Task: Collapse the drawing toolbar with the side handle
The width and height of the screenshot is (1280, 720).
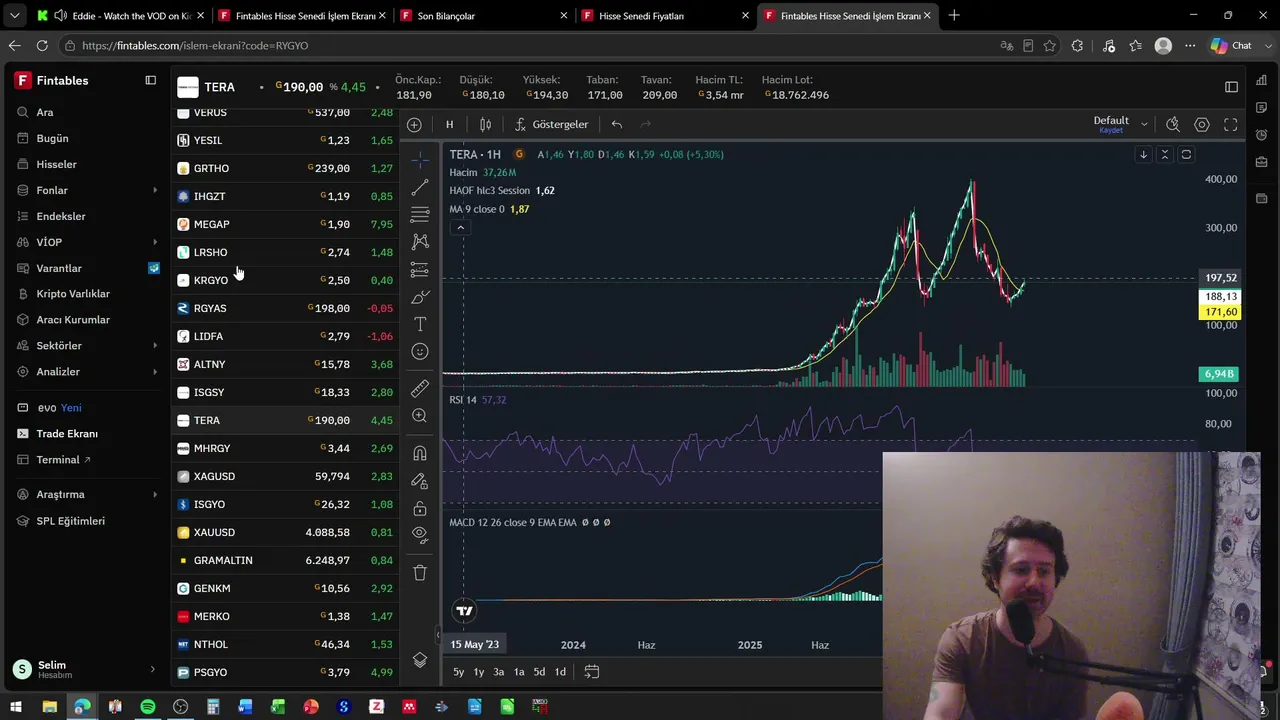Action: click(x=437, y=634)
